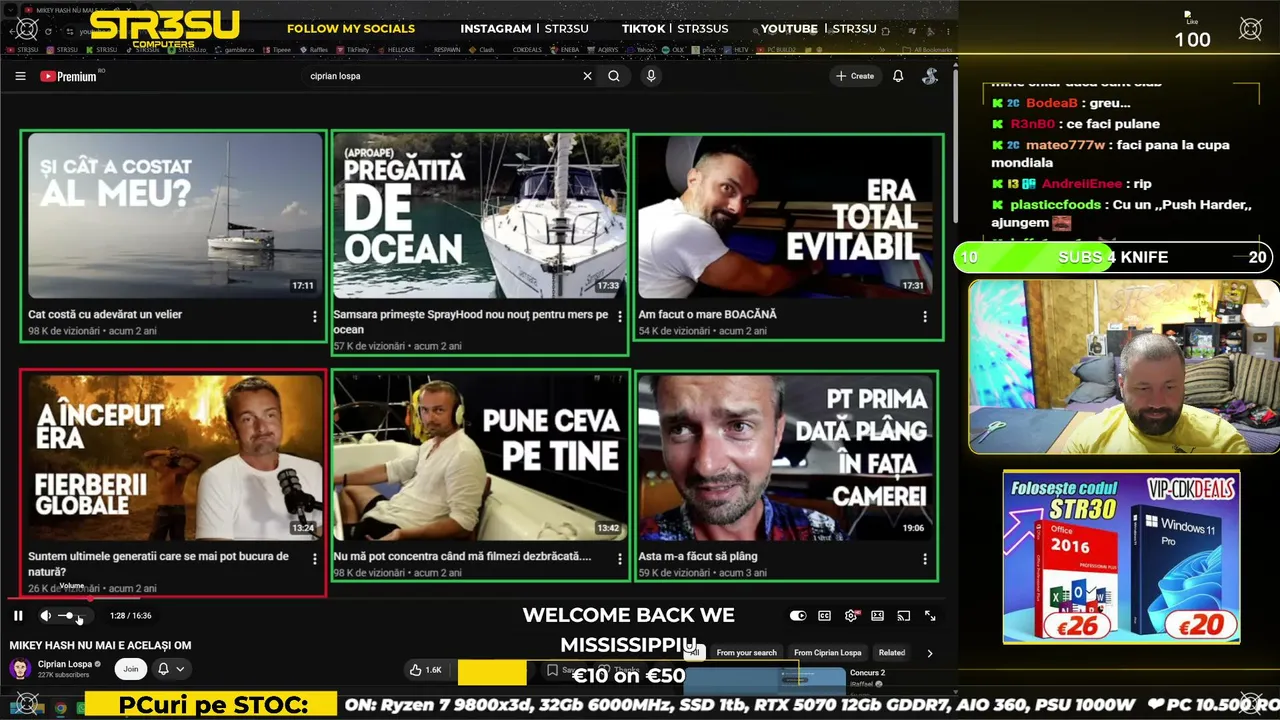This screenshot has width=1280, height=720.
Task: Open the Ciprian Lospa channel name link
Action: [65, 664]
